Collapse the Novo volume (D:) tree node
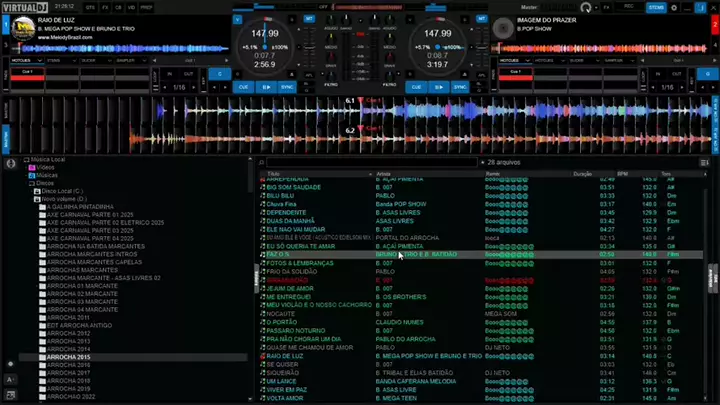Screen dimensions: 720x405 click(x=32, y=199)
